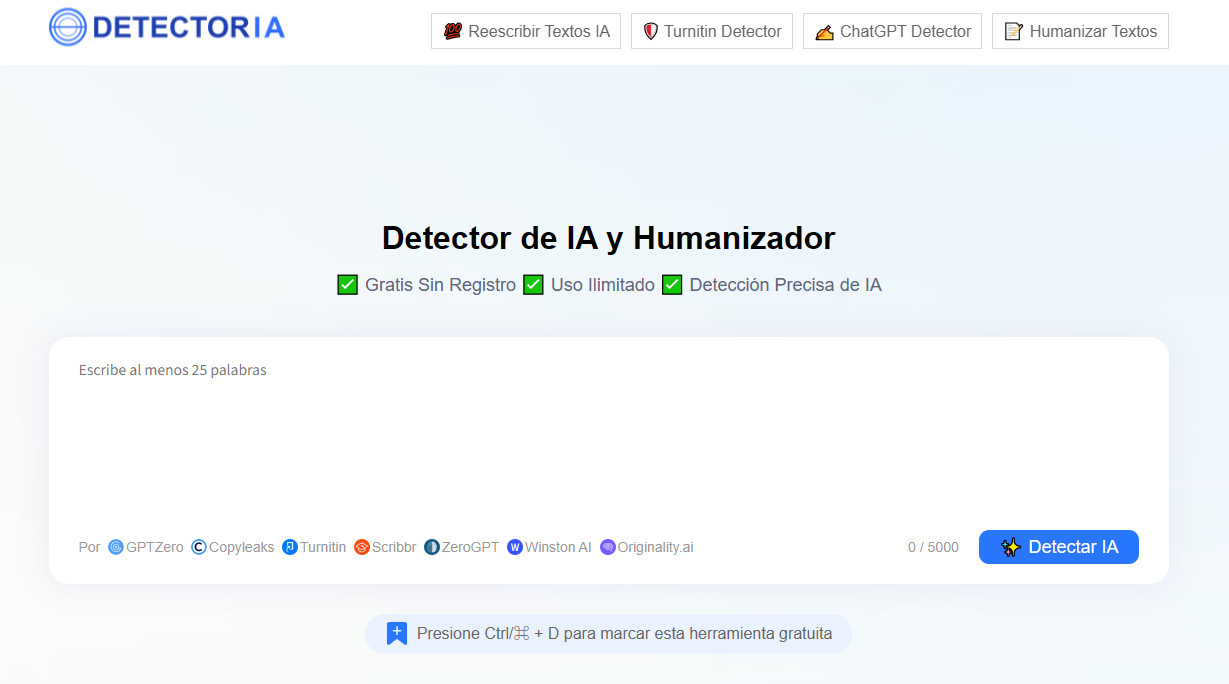Click the Scribbr logo icon
The image size is (1229, 684).
362,547
